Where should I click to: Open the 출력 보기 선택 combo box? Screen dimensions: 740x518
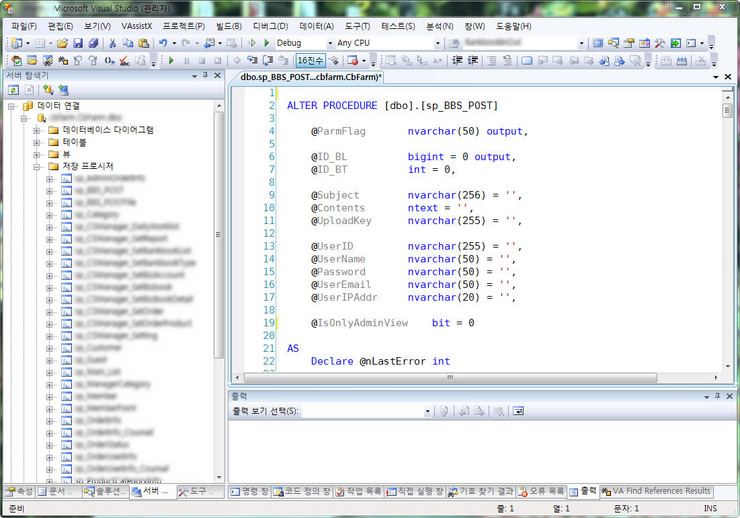366,411
